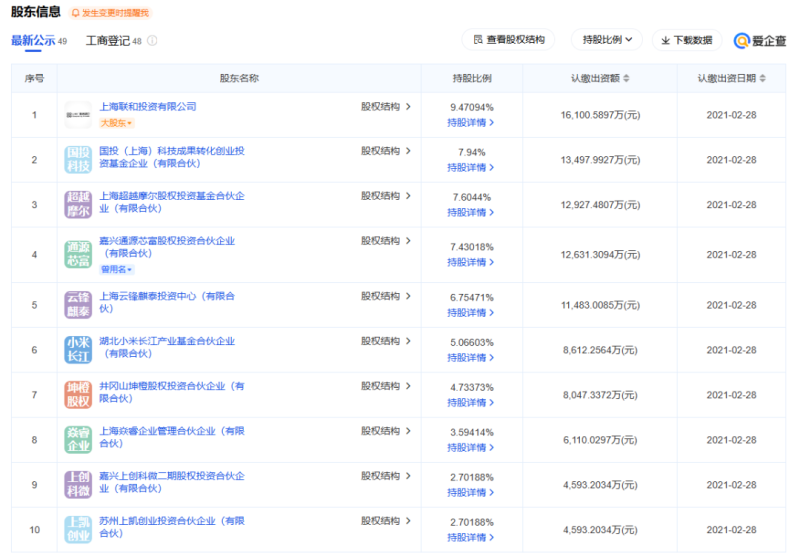Open the 持股比例 dropdown
The height and width of the screenshot is (556, 800).
607,40
